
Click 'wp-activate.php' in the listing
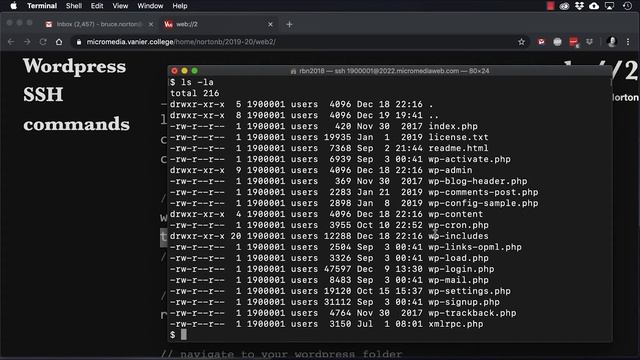point(469,160)
